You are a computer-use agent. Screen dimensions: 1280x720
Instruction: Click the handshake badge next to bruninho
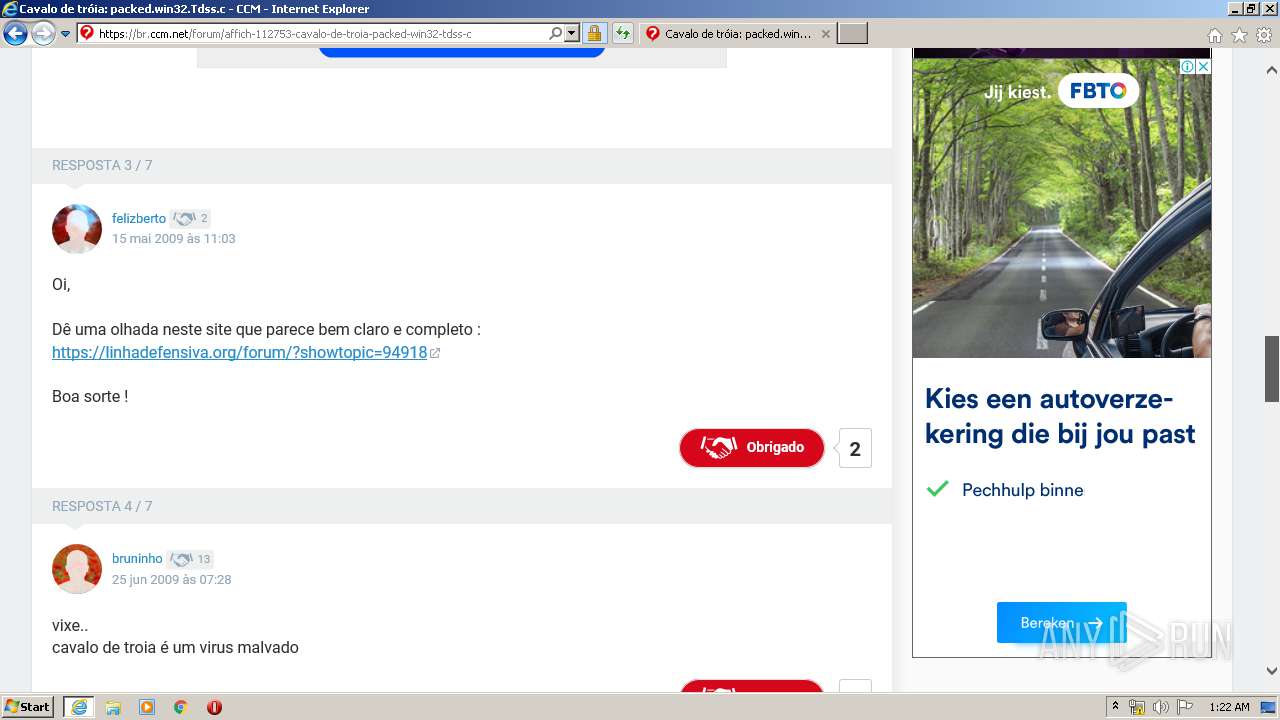tap(190, 559)
